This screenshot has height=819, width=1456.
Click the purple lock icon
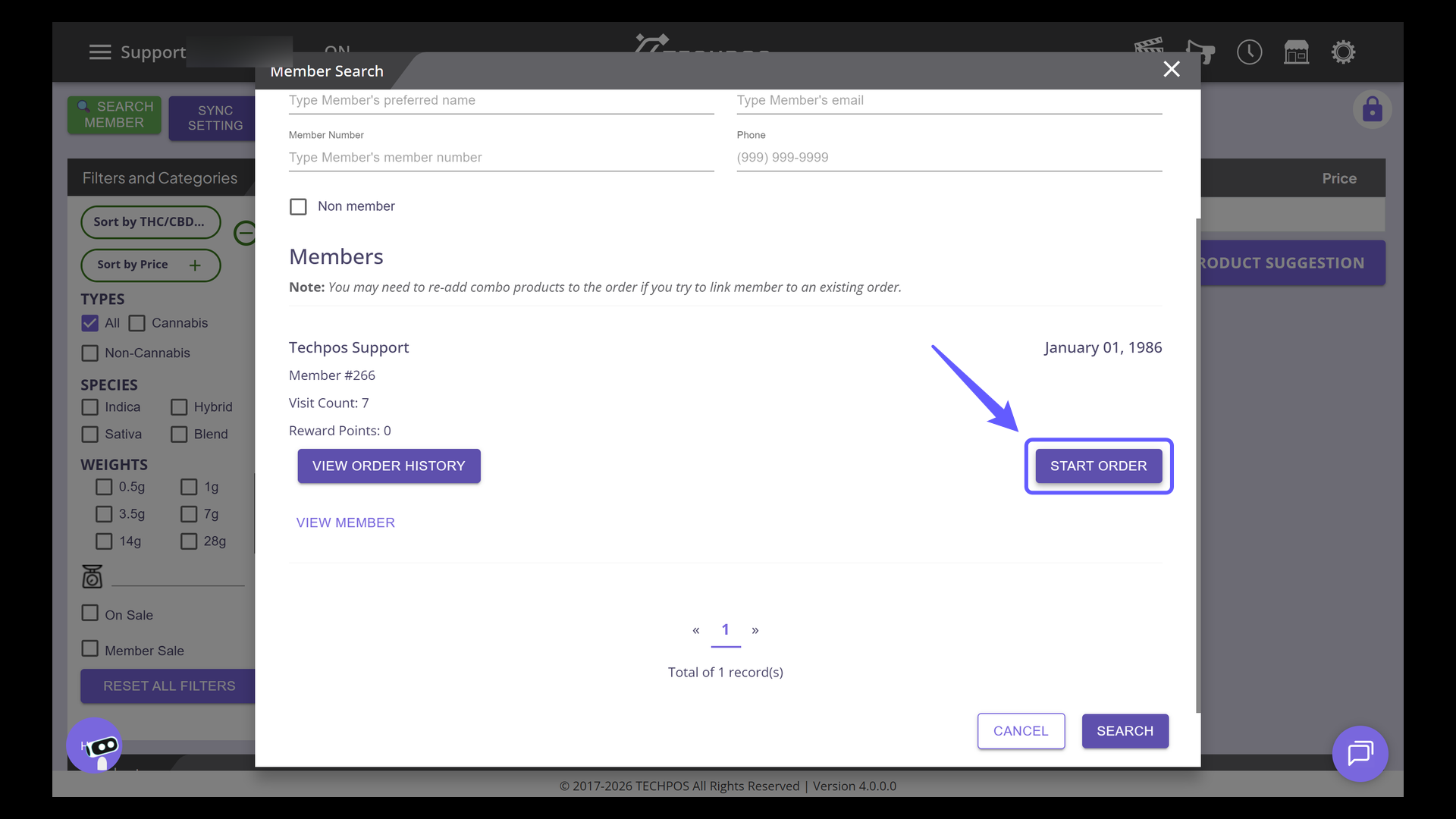(1372, 110)
